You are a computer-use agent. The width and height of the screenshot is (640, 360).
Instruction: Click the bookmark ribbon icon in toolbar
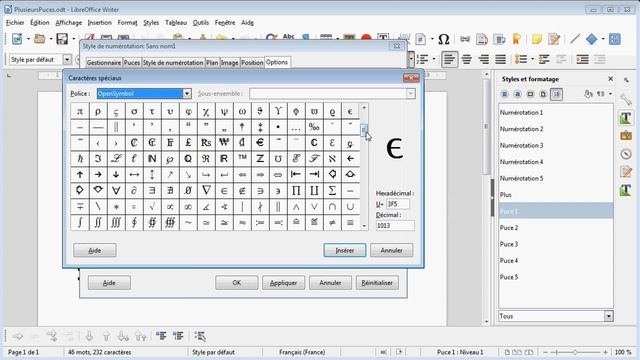pos(516,39)
